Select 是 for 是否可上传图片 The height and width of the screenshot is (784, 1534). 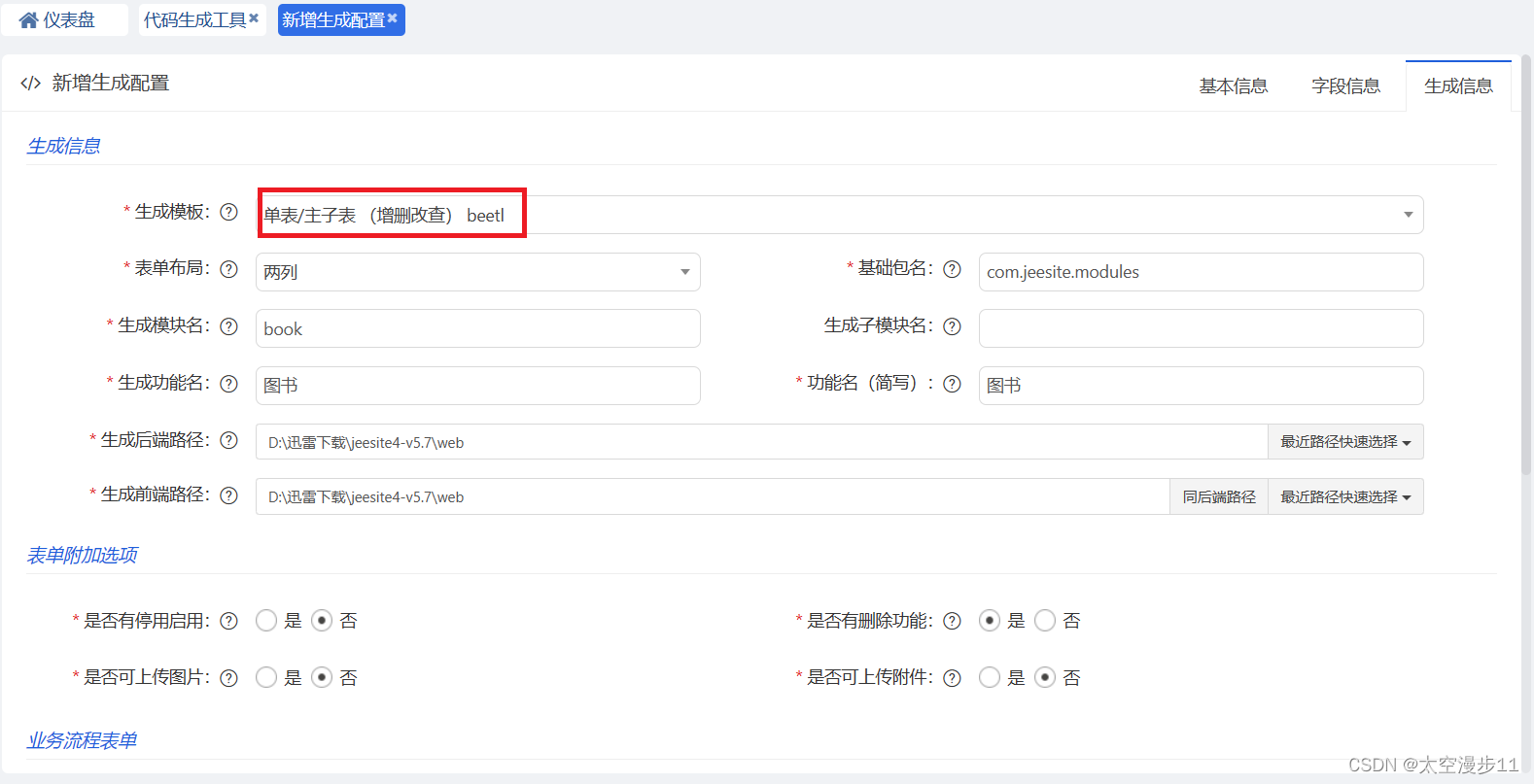click(266, 678)
